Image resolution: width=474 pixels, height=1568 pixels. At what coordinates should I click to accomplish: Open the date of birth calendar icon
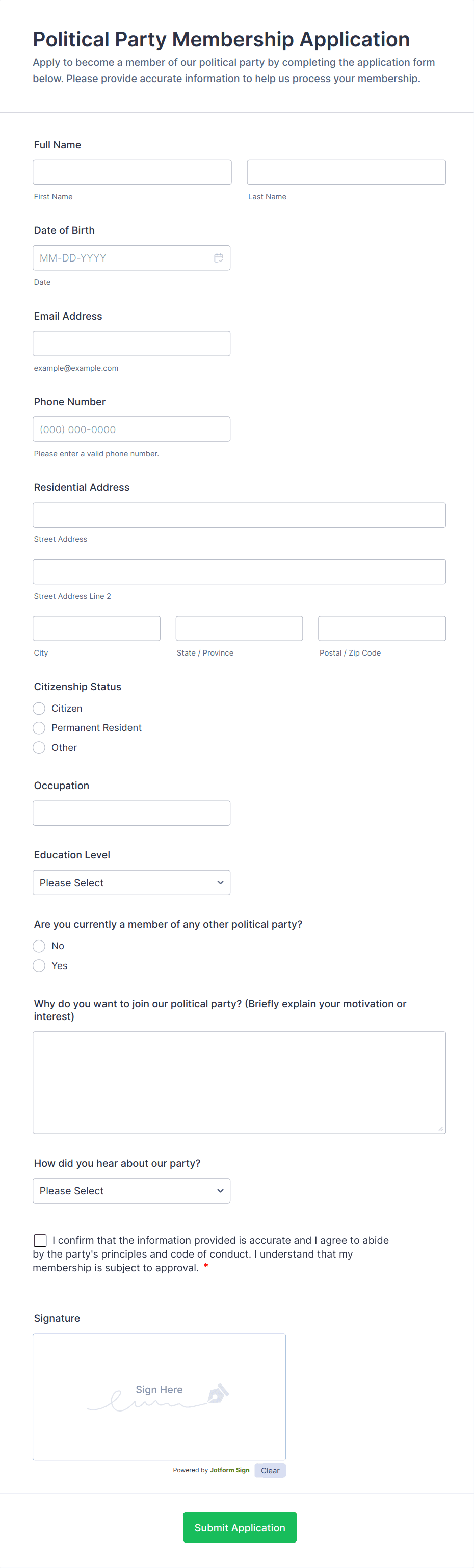tap(219, 258)
